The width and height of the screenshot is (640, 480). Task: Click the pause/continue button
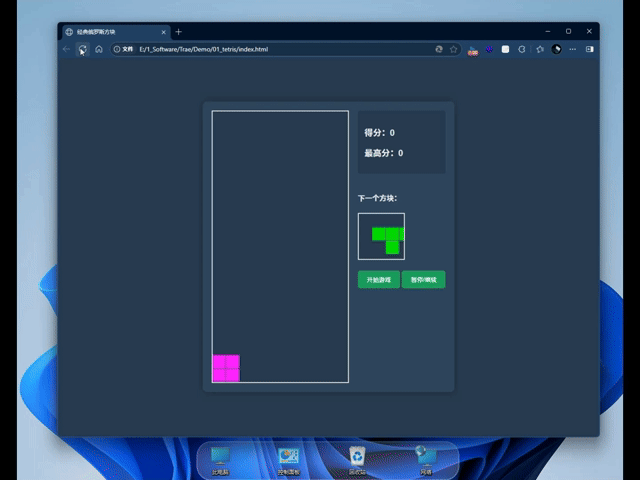point(423,280)
